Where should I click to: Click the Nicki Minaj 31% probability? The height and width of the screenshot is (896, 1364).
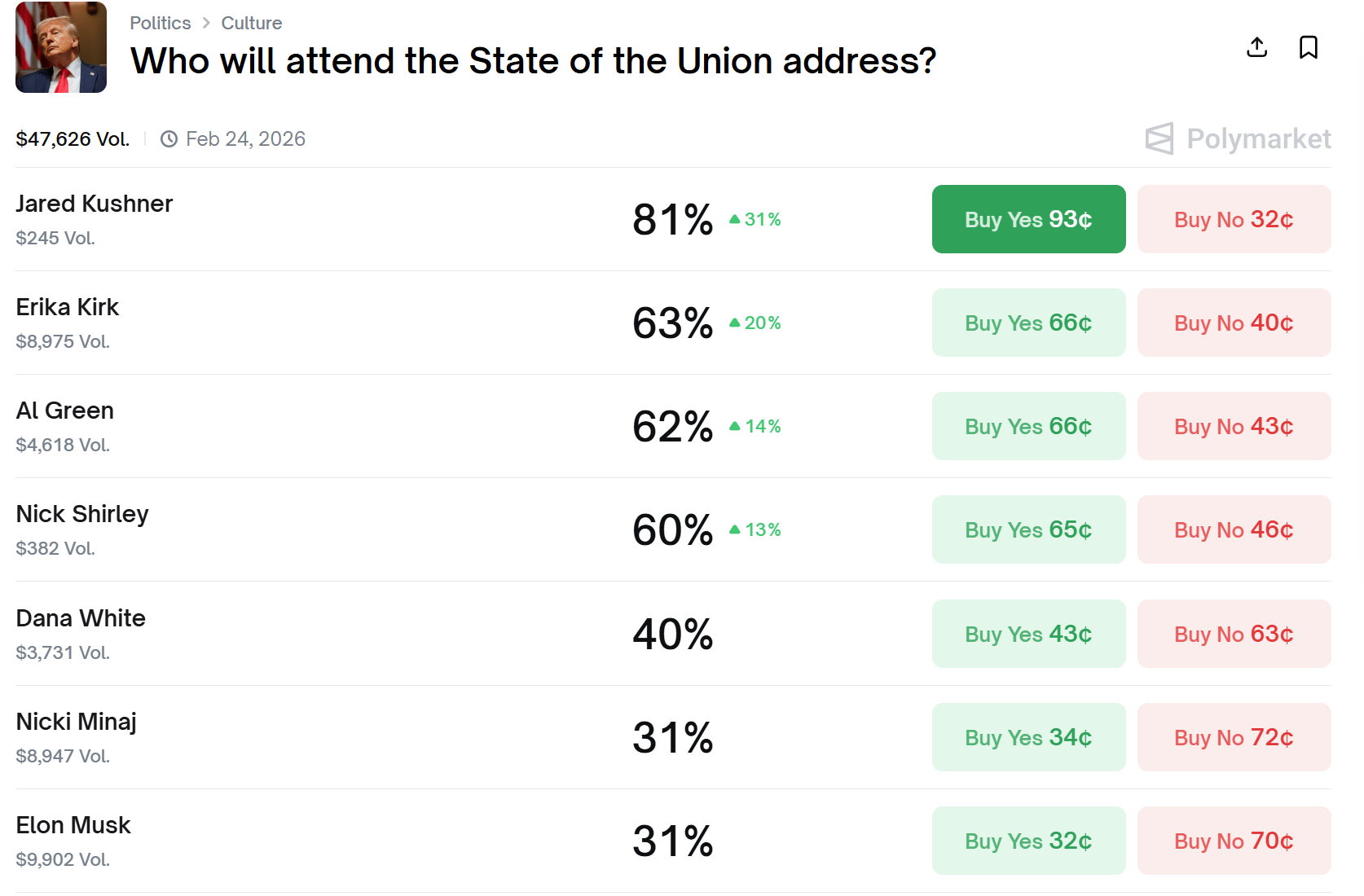coord(672,737)
